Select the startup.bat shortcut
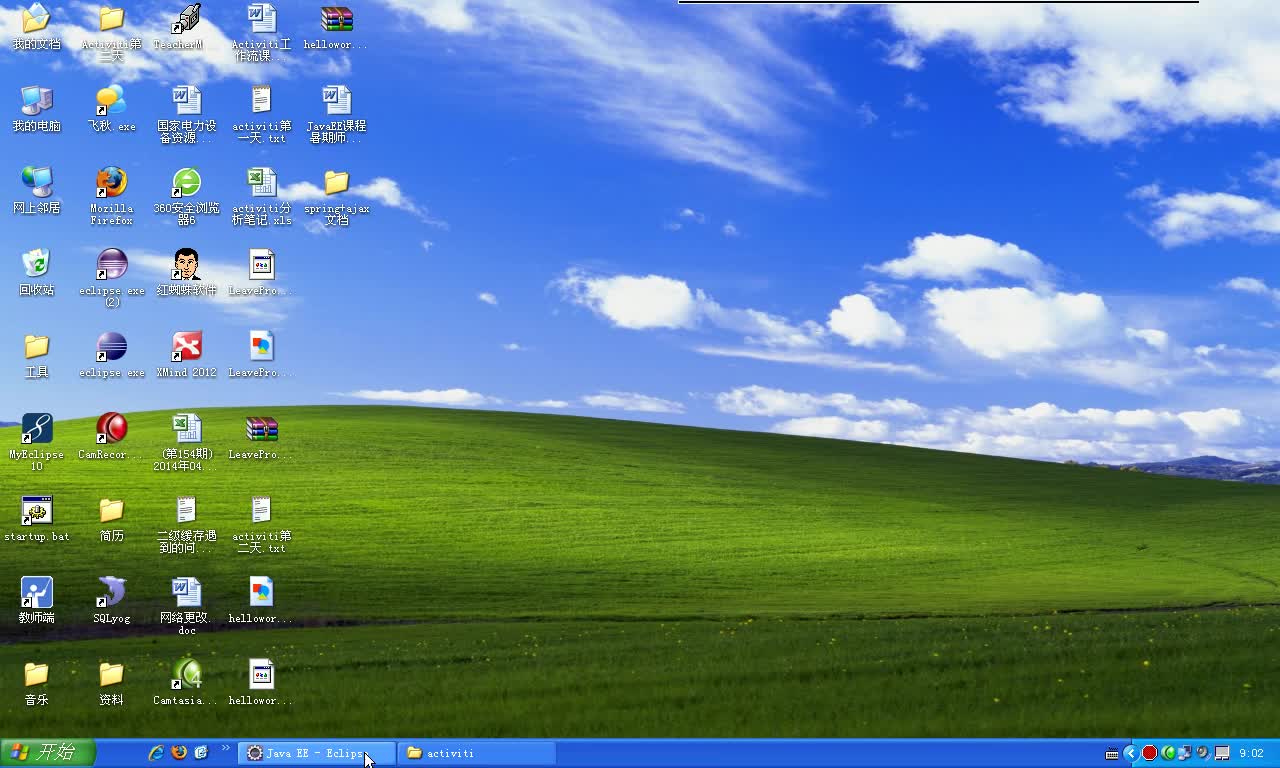 click(36, 519)
